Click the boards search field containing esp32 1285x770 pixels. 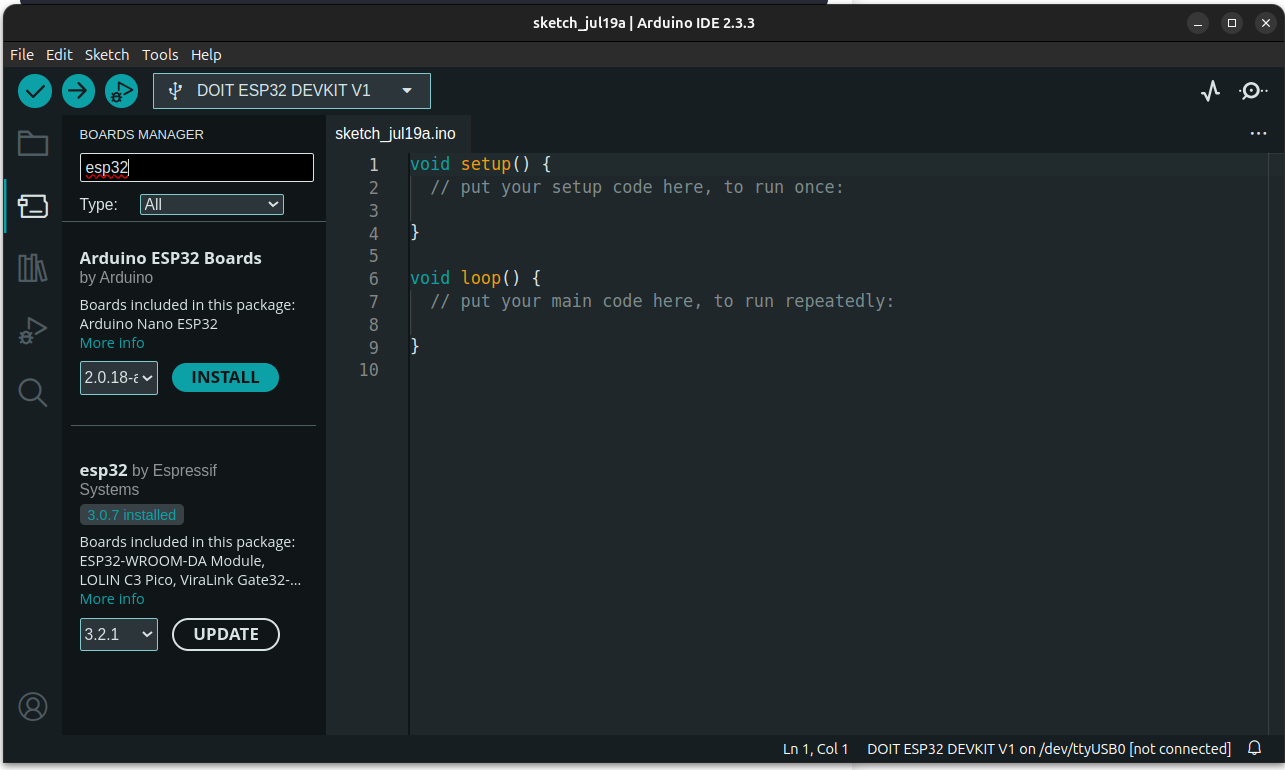tap(197, 167)
